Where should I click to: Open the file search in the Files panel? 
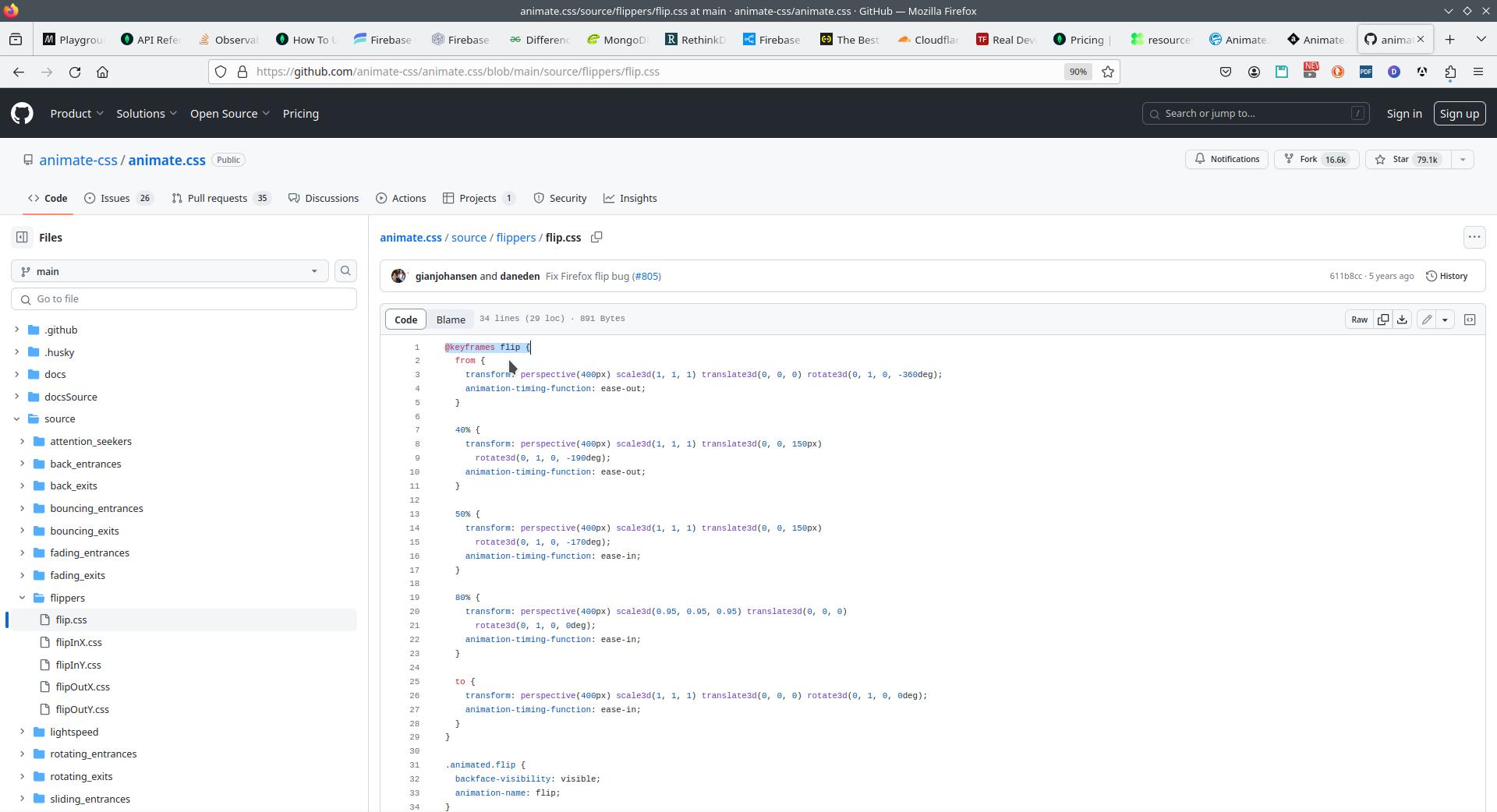click(345, 270)
